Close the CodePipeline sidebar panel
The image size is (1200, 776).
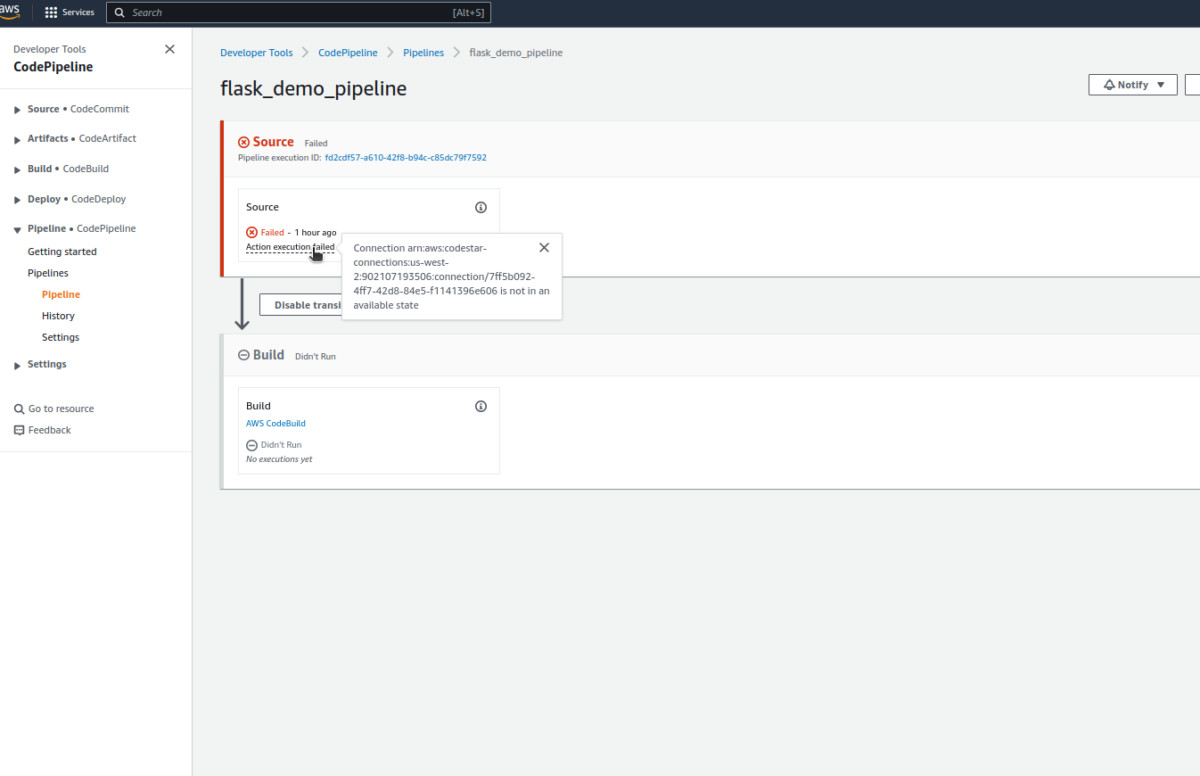pyautogui.click(x=169, y=48)
